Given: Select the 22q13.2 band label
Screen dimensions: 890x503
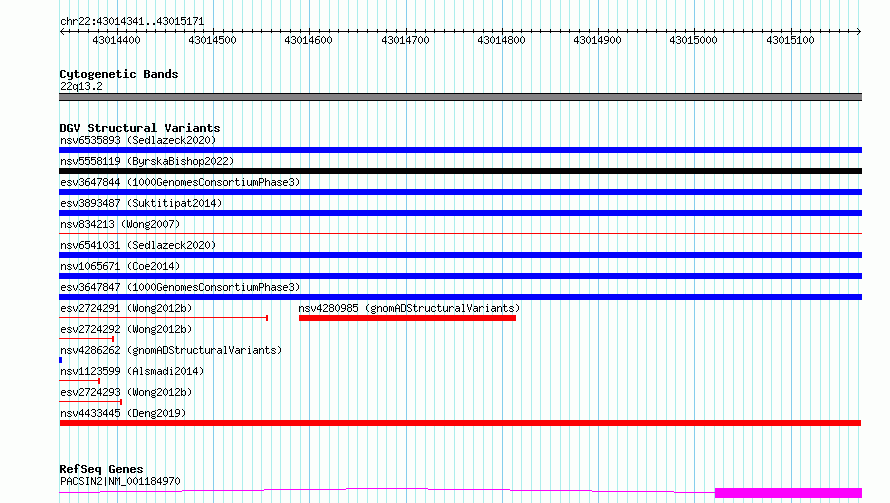Looking at the screenshot, I should (81, 86).
